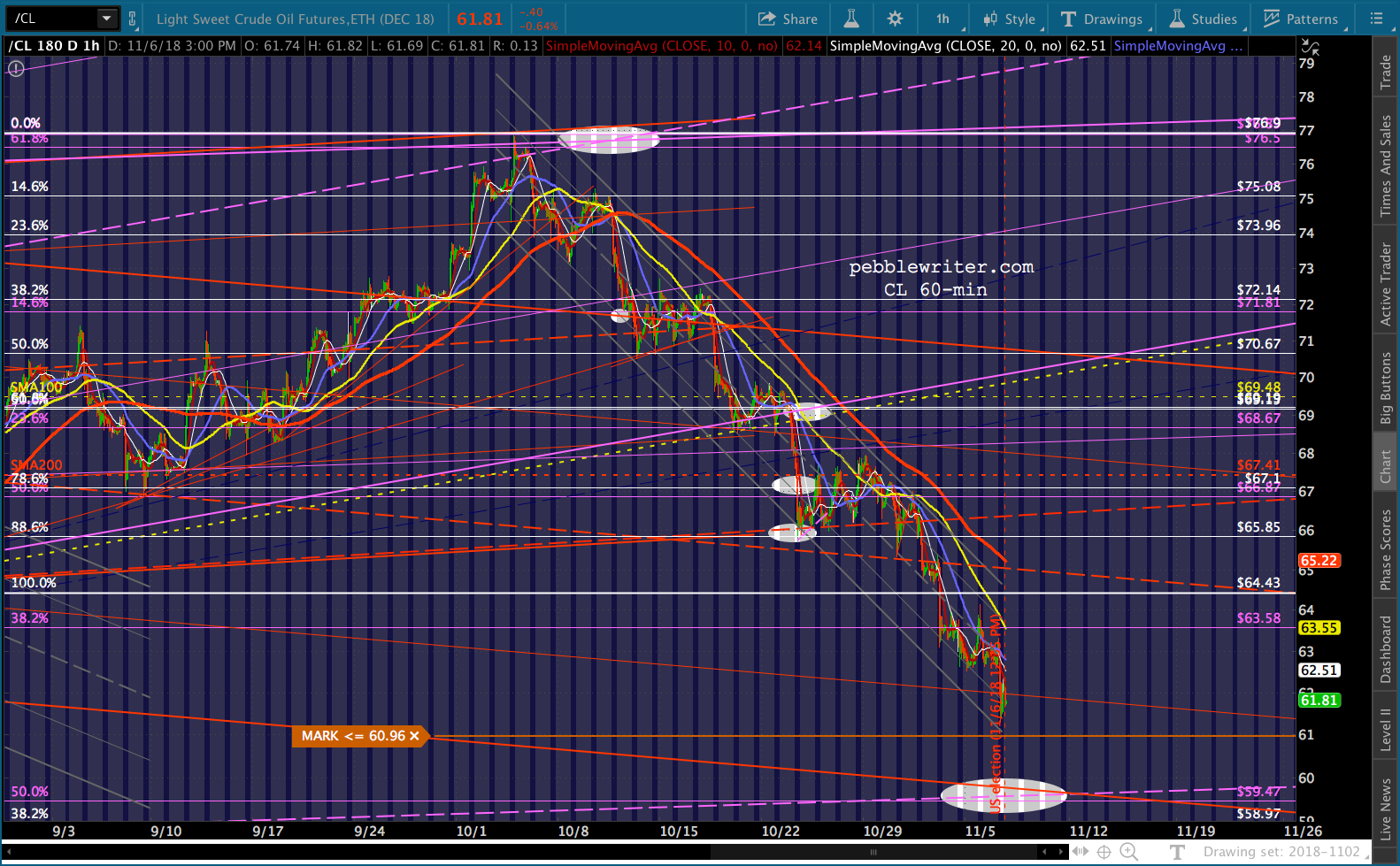The width and height of the screenshot is (1400, 866).
Task: Click the SimpleMovingAvg (CLOSE, 10, 0, no) study label
Action: tap(662, 46)
